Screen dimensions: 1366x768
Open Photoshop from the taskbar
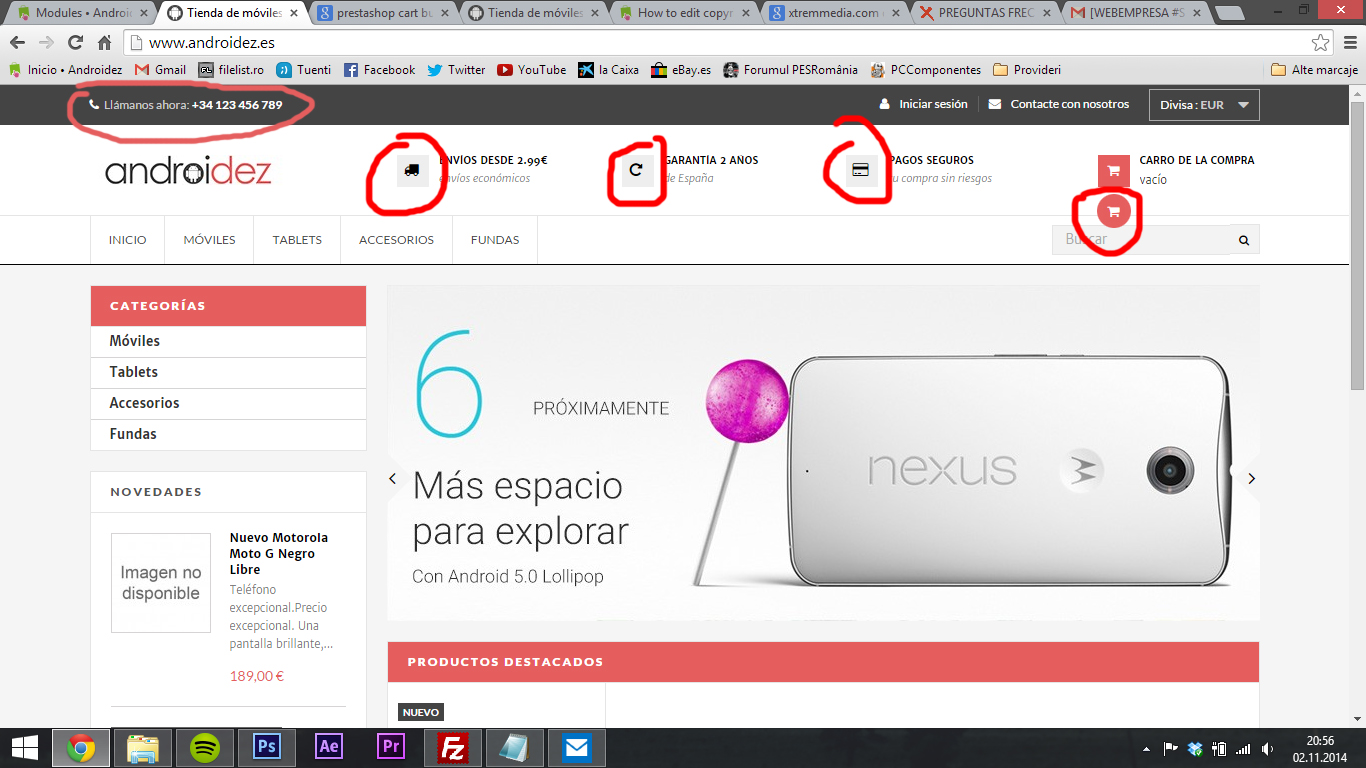267,748
